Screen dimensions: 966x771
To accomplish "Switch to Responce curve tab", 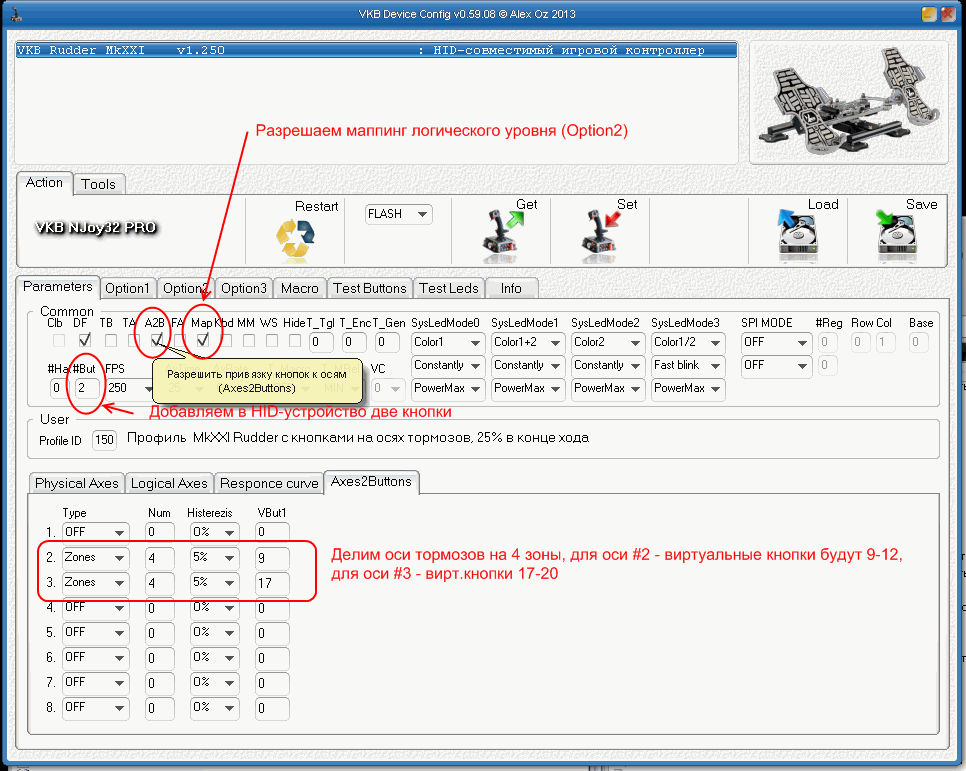I will [x=269, y=483].
